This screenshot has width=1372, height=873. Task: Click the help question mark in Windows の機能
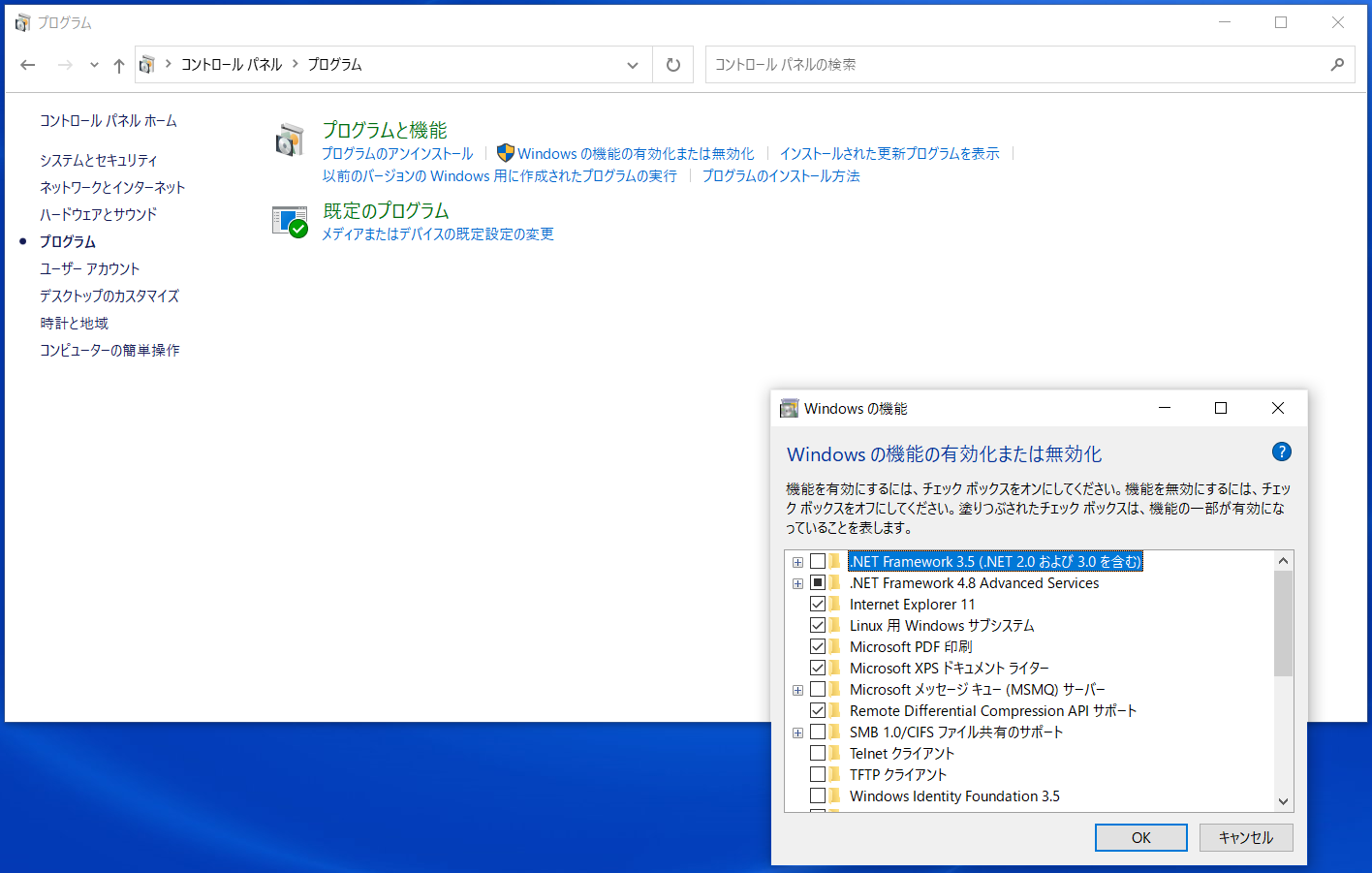click(x=1281, y=452)
